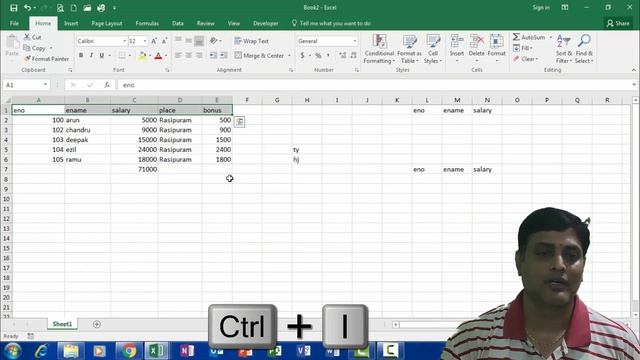Viewport: 640px width, 360px height.
Task: Open Chrome from the Windows taskbar
Action: tap(128, 351)
